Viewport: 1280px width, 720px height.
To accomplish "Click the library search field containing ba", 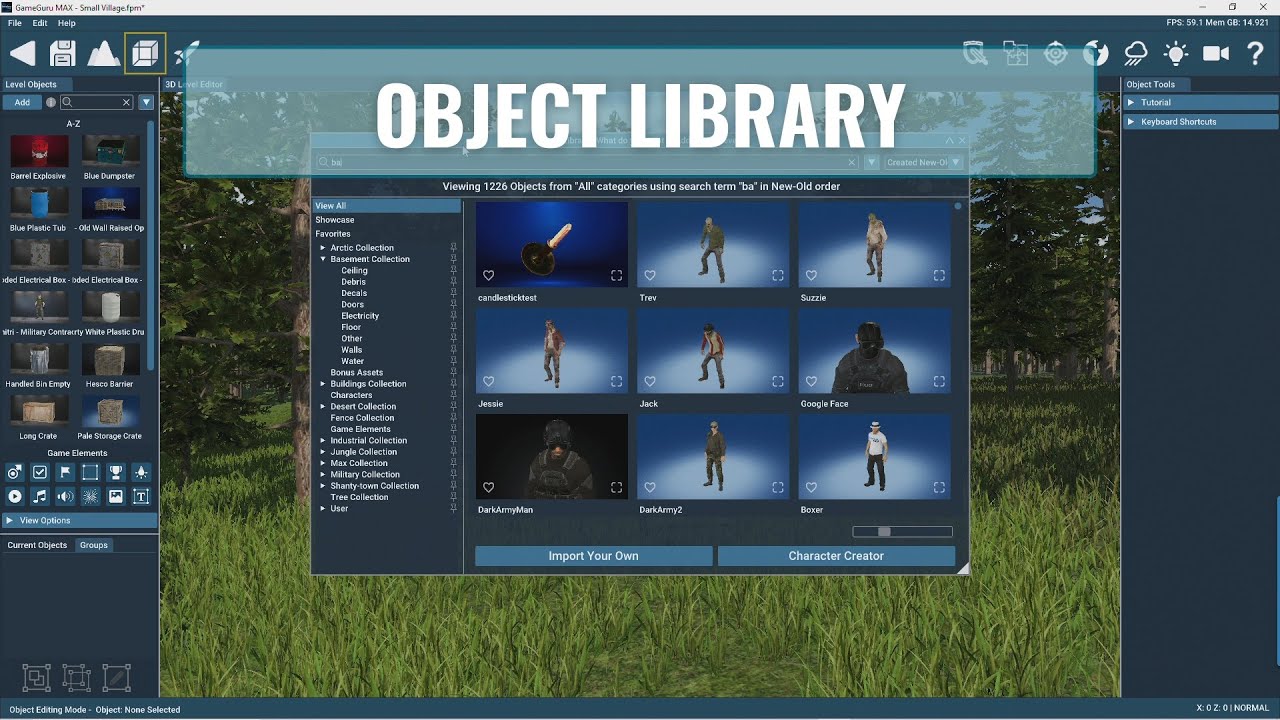I will 588,162.
